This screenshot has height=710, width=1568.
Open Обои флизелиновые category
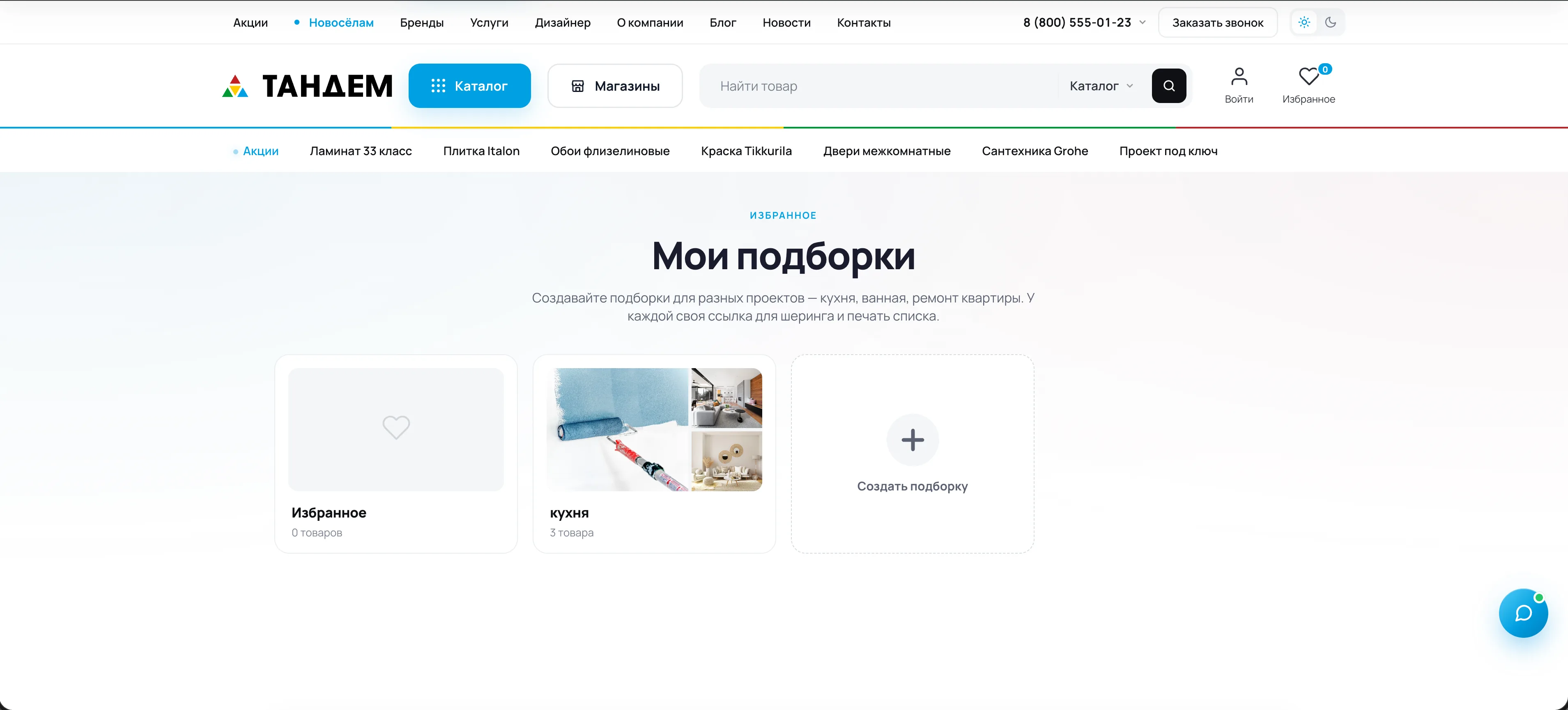coord(610,151)
